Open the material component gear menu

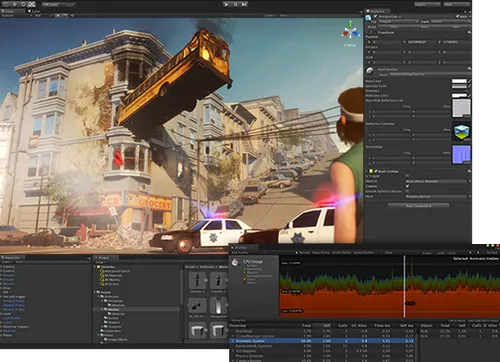[469, 69]
